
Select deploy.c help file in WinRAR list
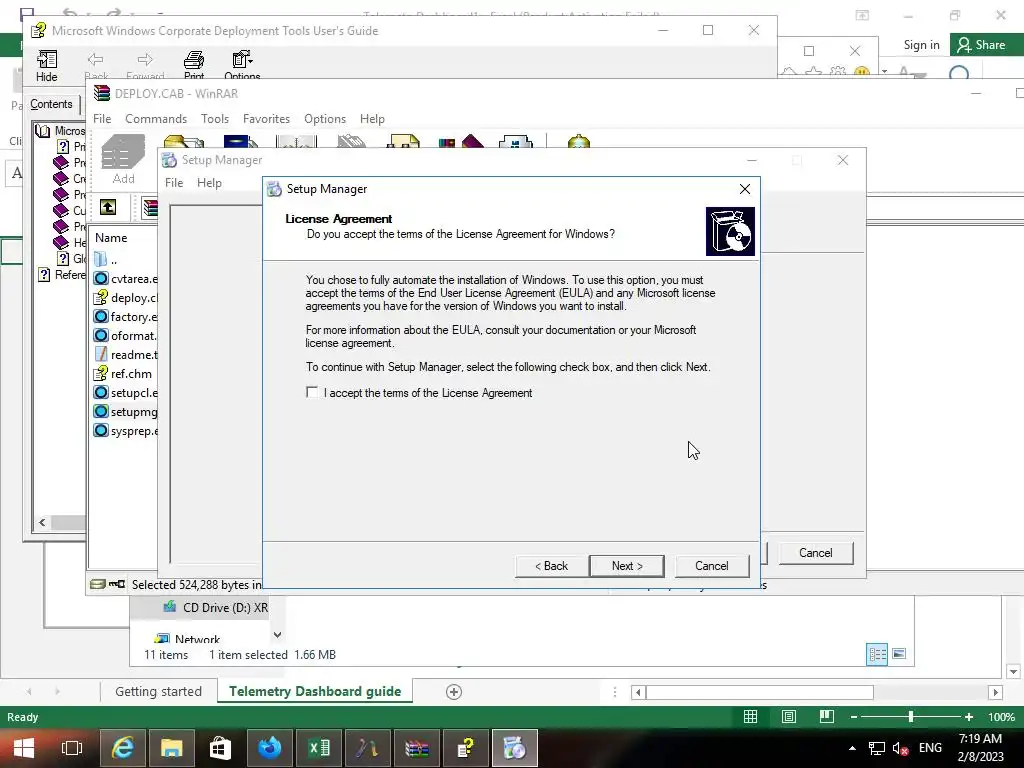(125, 298)
